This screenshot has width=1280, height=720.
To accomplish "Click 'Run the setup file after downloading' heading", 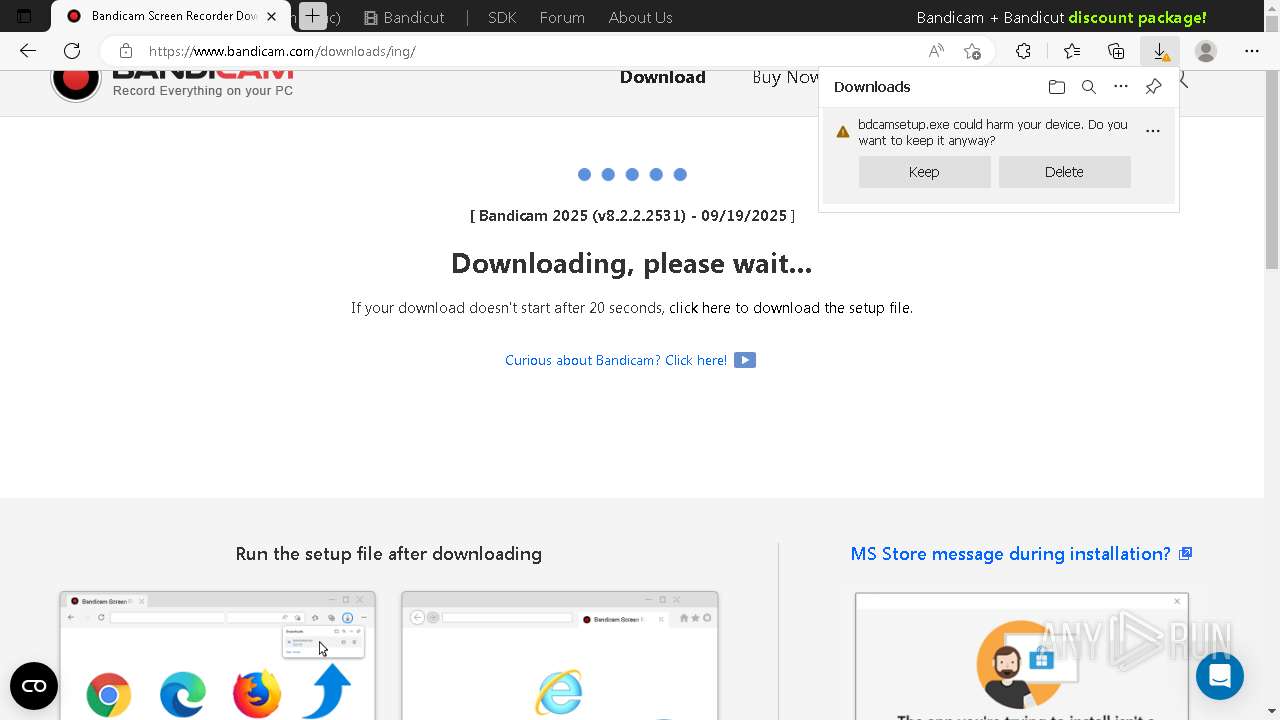I will [389, 554].
